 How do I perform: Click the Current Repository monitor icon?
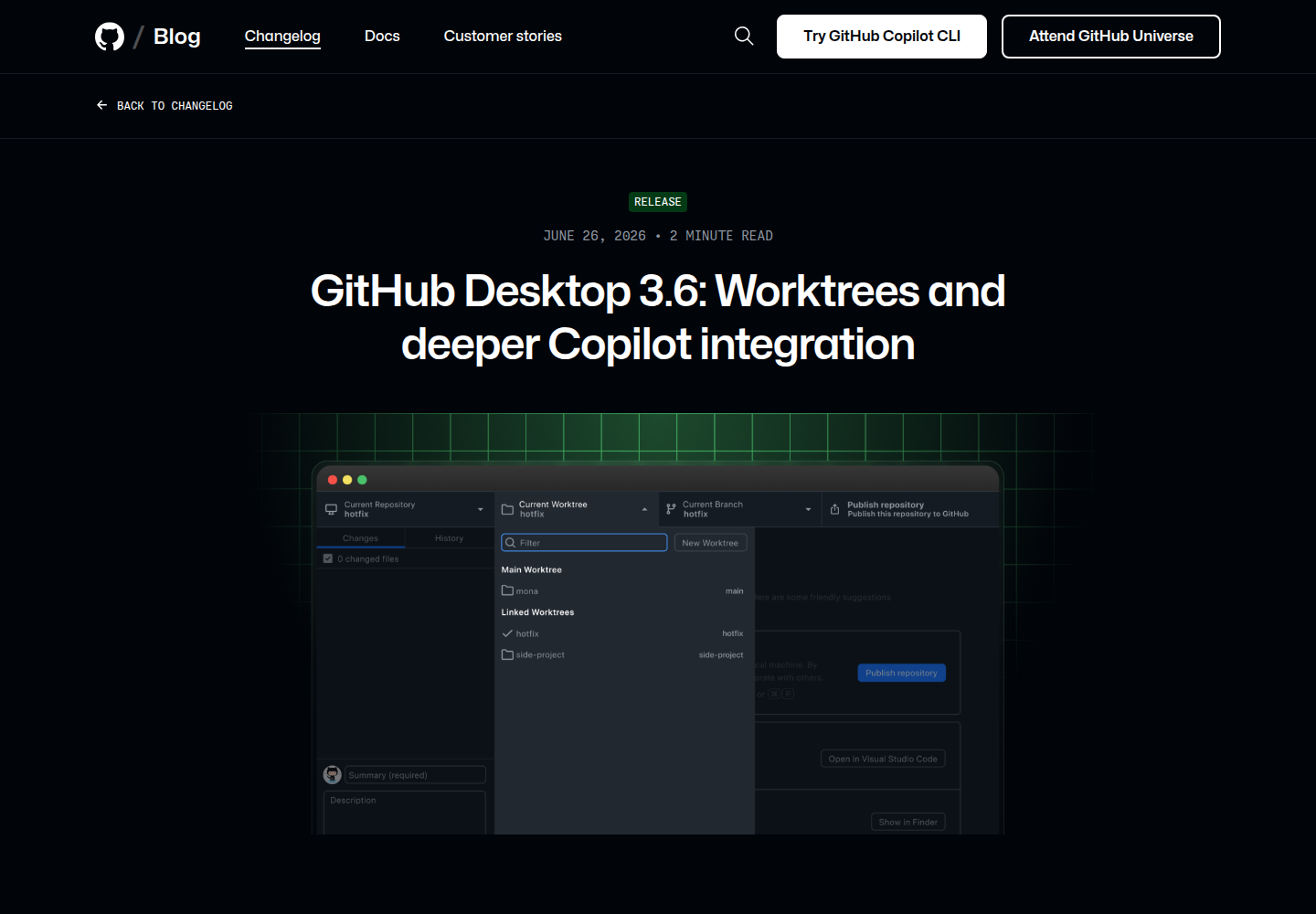tap(331, 509)
